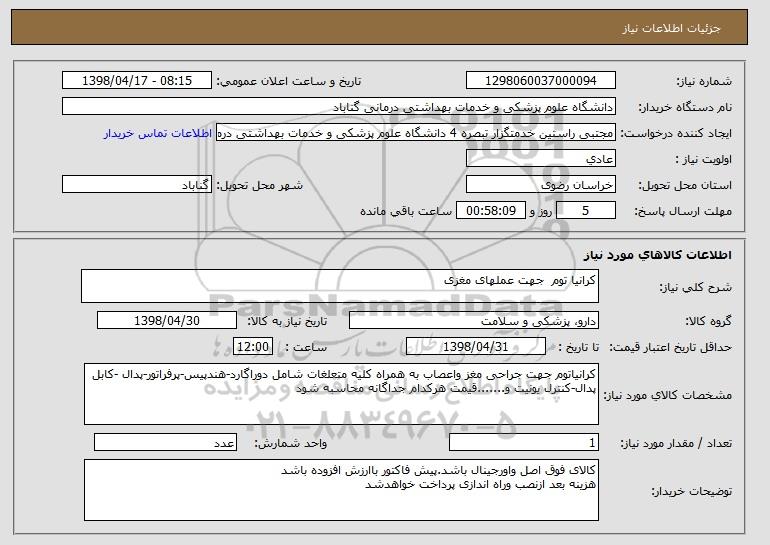Click the quantity field showing 1
Screen dimensions: 770x545
tap(524, 442)
